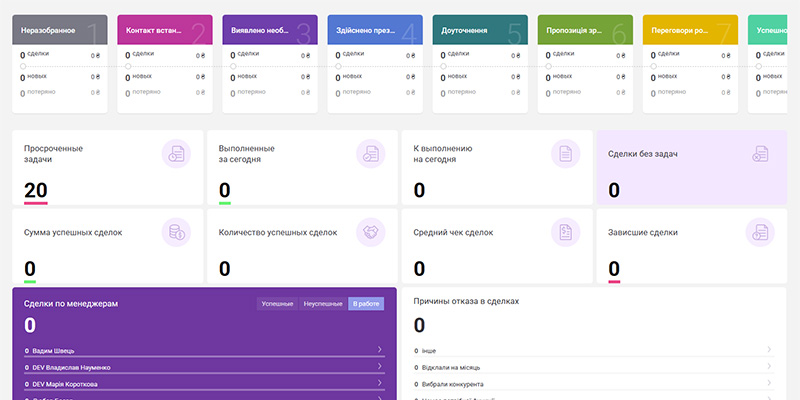The image size is (800, 400).
Task: Click the Выполненные за сегодня checkmark icon
Action: [370, 154]
